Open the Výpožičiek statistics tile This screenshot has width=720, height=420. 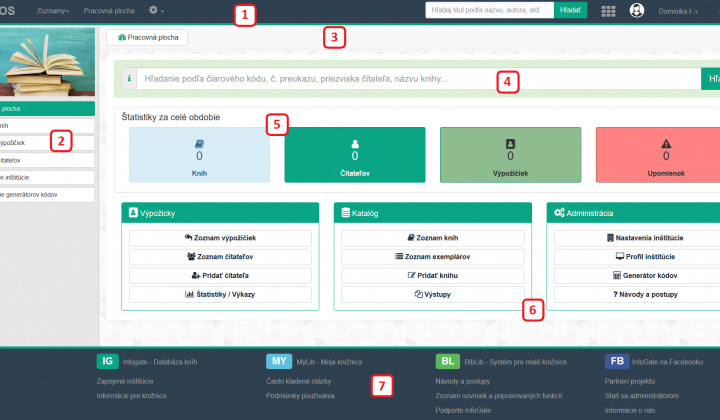(510, 154)
